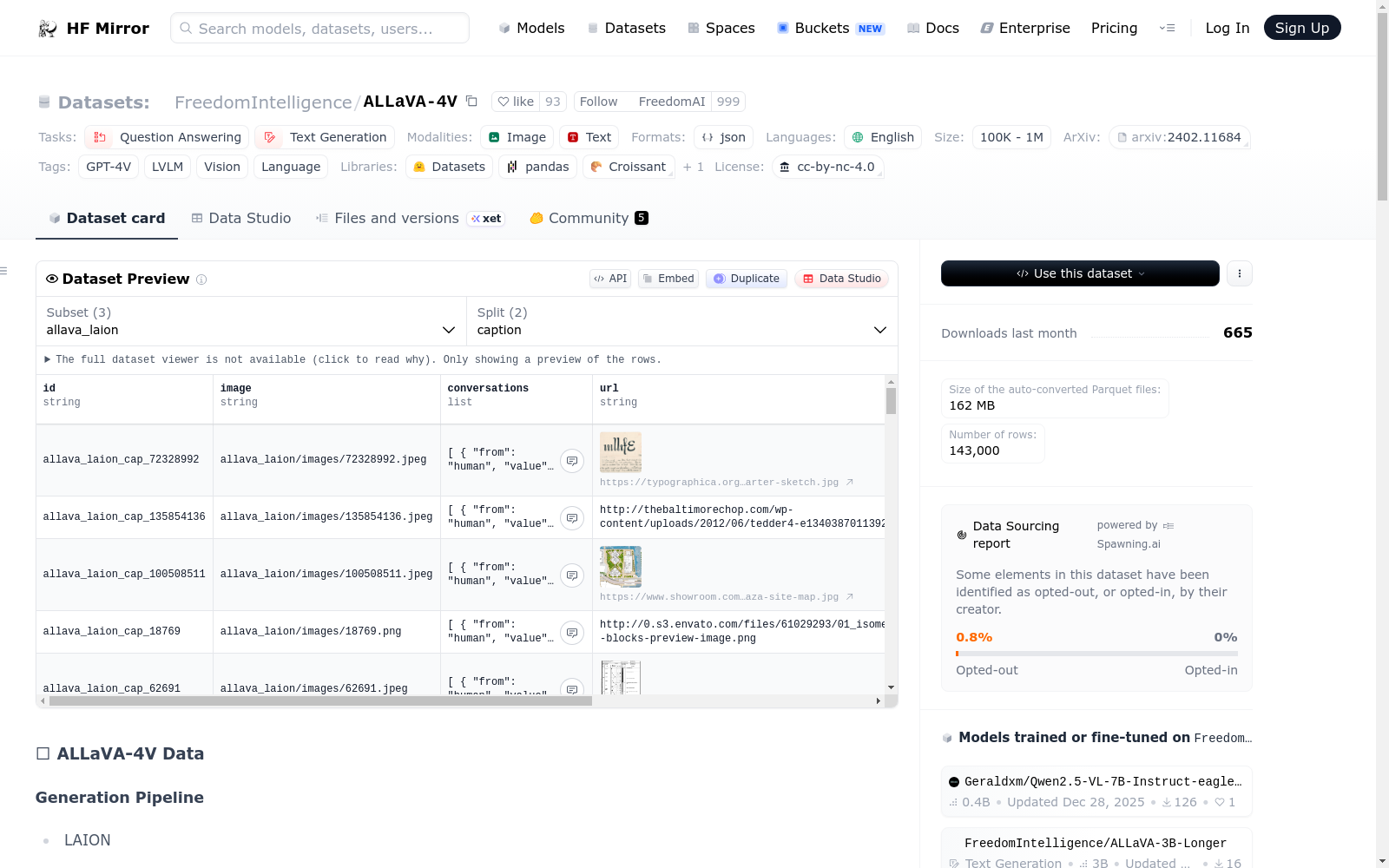Open conversation viewer icon for row 100508511
Image resolution: width=1389 pixels, height=868 pixels.
572,575
